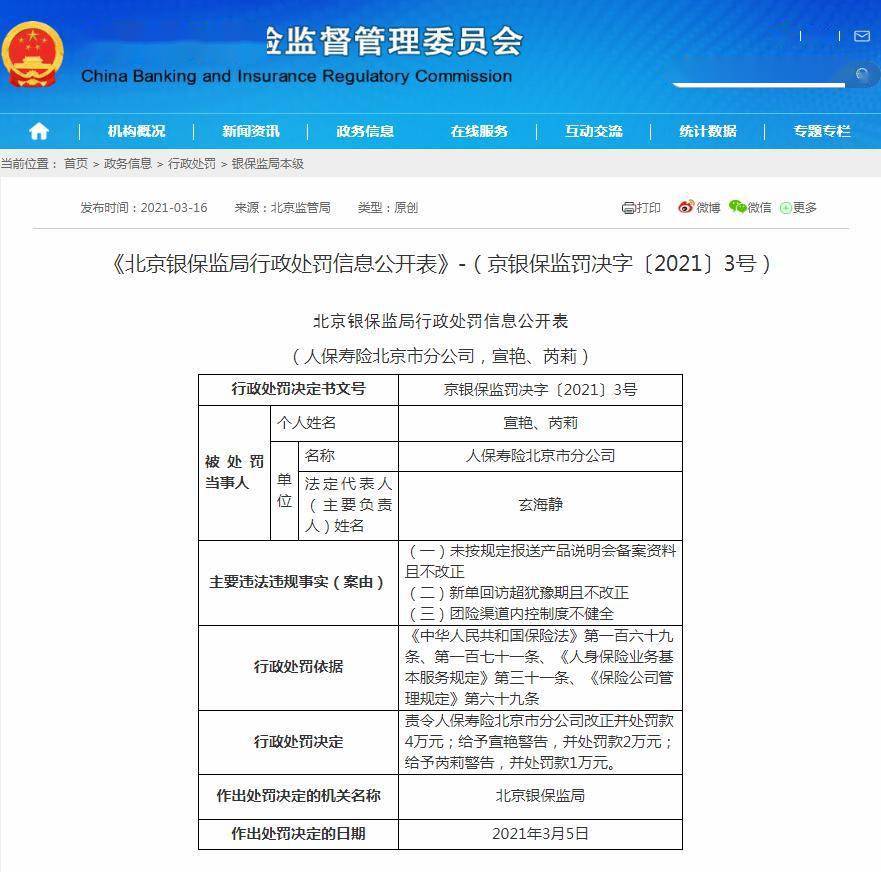The image size is (881, 872).
Task: Click the 打印 print link
Action: coord(648,208)
